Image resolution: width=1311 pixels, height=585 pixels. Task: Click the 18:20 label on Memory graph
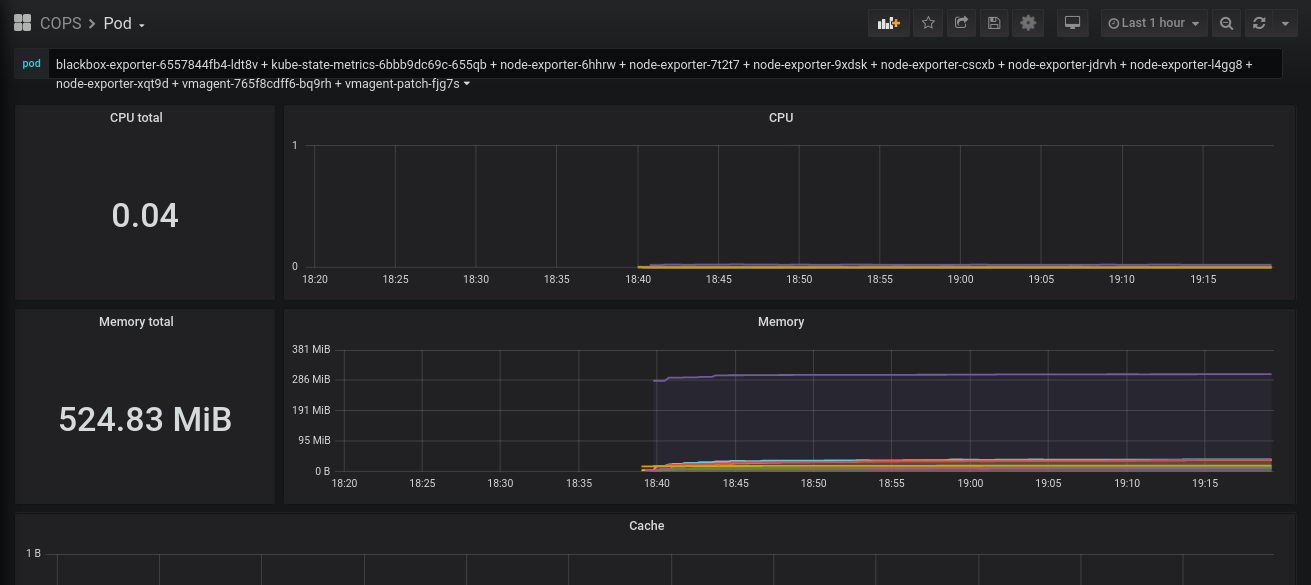tap(344, 483)
